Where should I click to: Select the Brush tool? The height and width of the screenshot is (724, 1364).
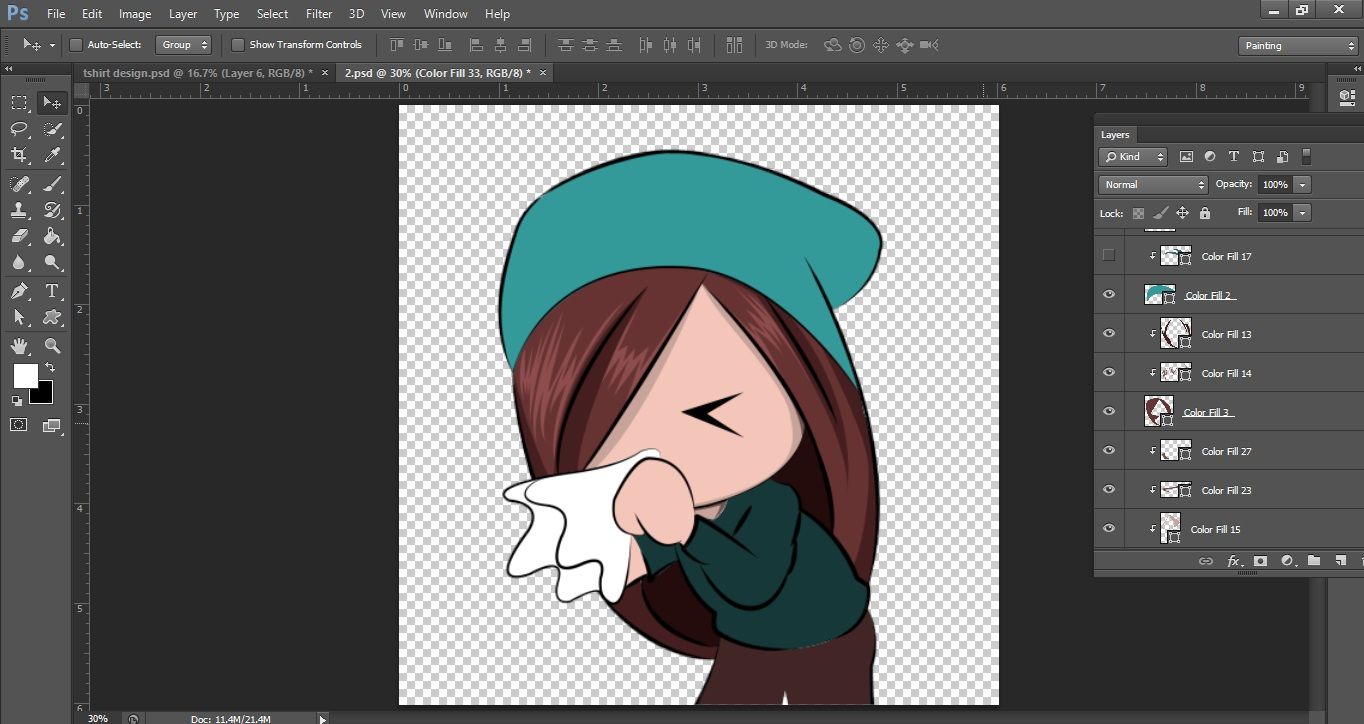pos(52,184)
